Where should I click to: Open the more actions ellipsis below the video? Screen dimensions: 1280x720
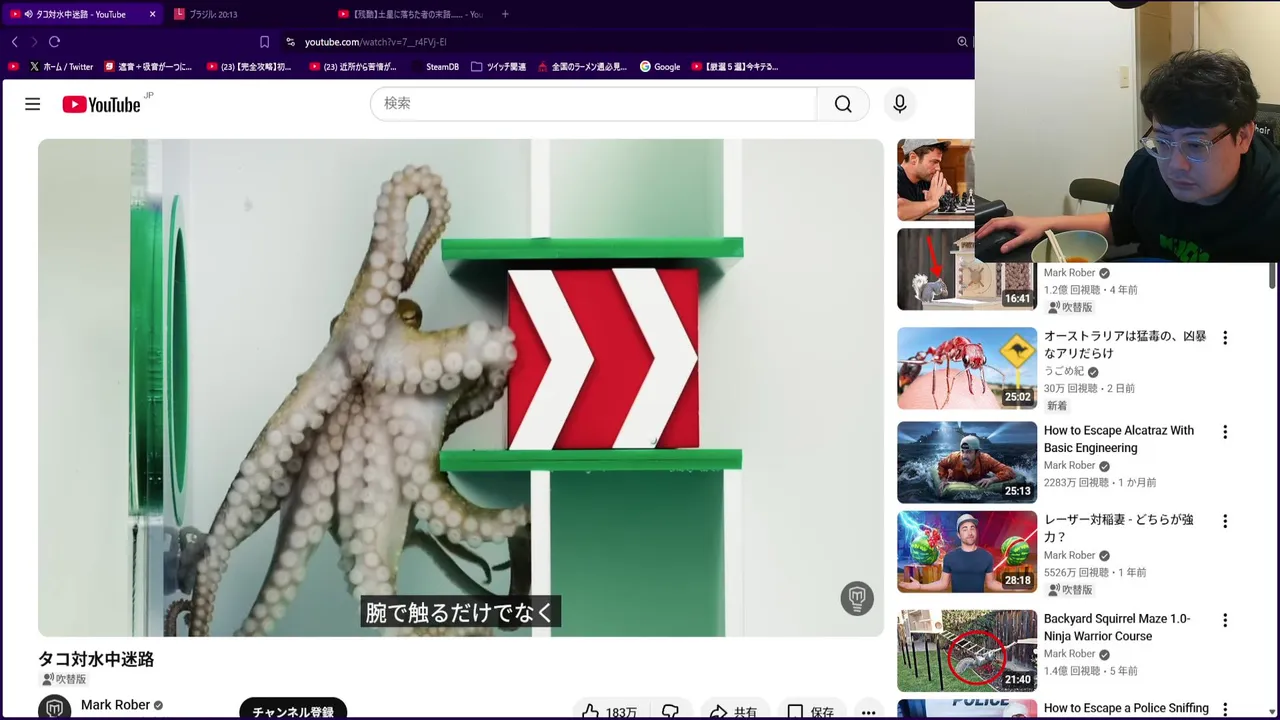tap(868, 711)
